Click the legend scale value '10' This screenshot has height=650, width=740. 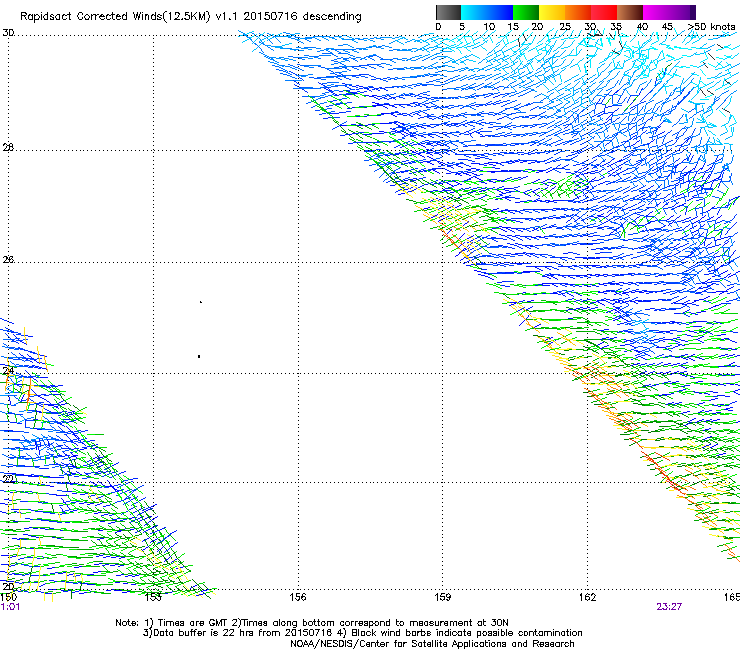tap(489, 27)
